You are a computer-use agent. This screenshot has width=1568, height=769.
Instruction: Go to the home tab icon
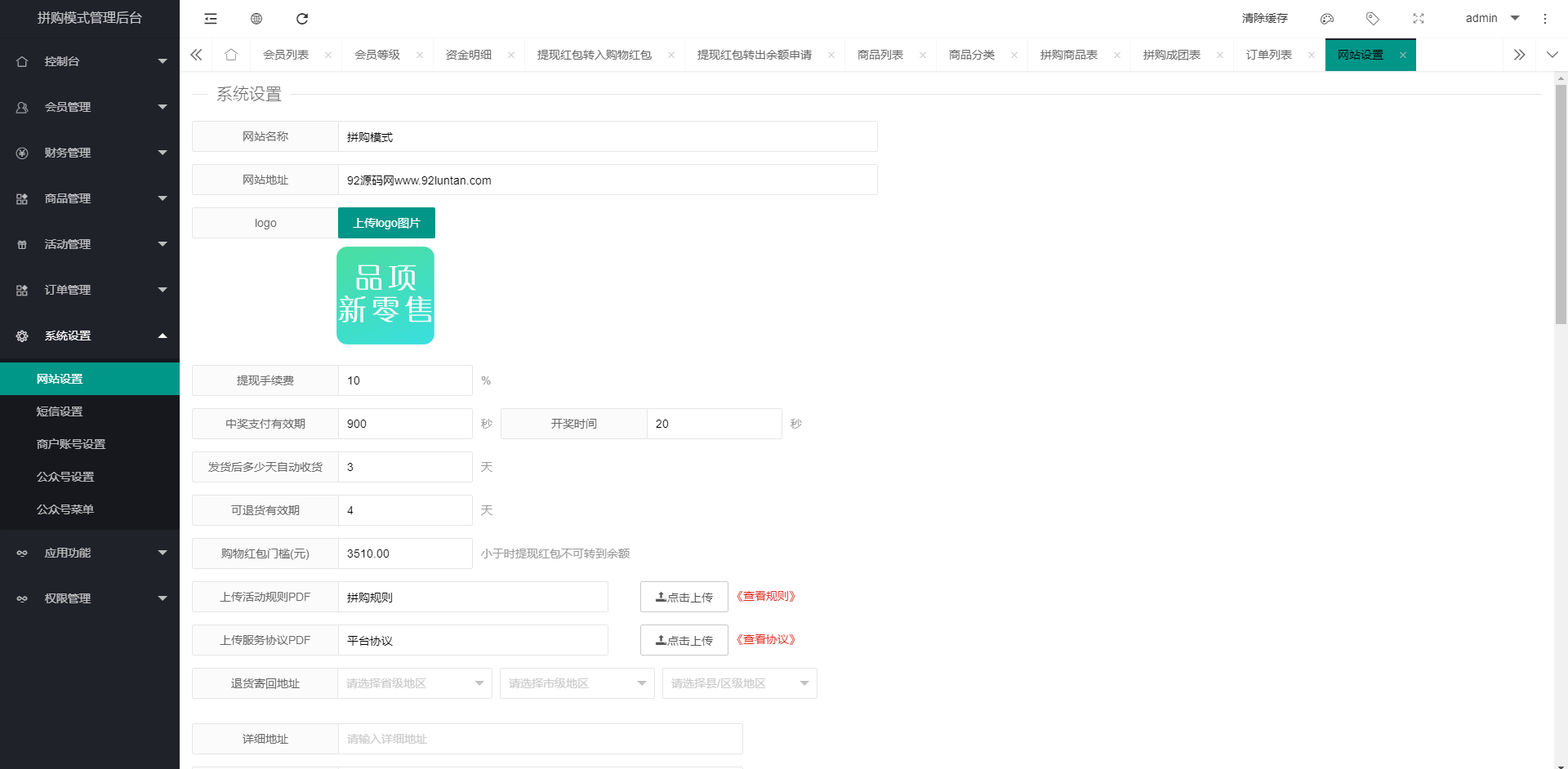(x=231, y=55)
